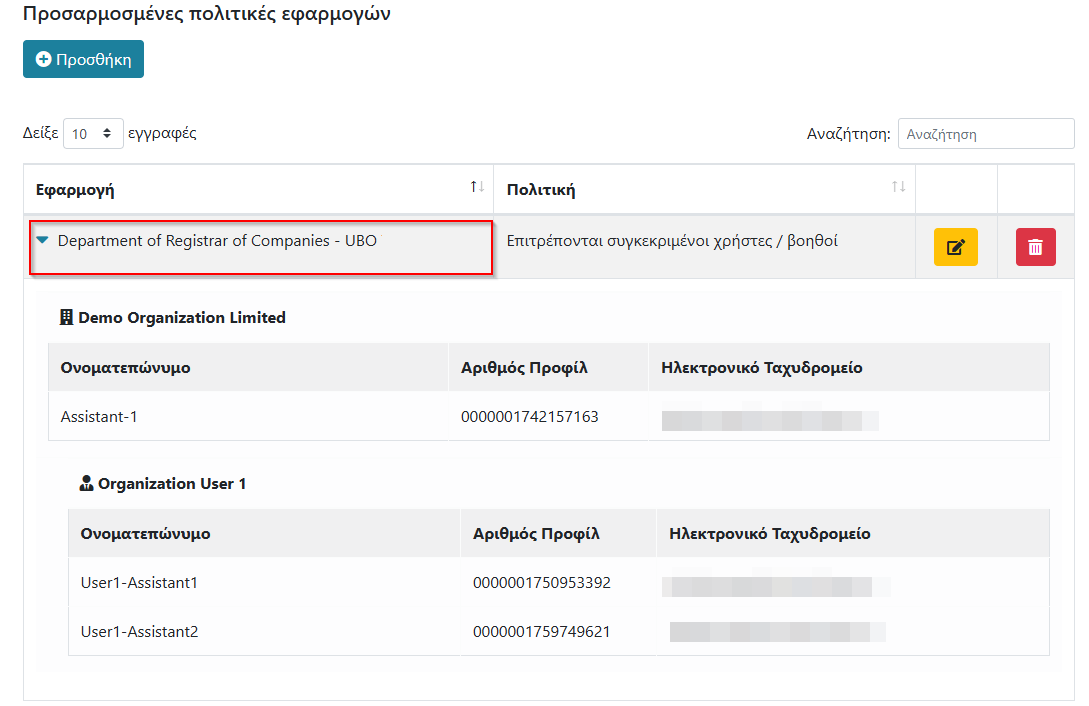Click the User1-Assistant2 name entry
Image resolution: width=1089 pixels, height=706 pixels.
[139, 632]
